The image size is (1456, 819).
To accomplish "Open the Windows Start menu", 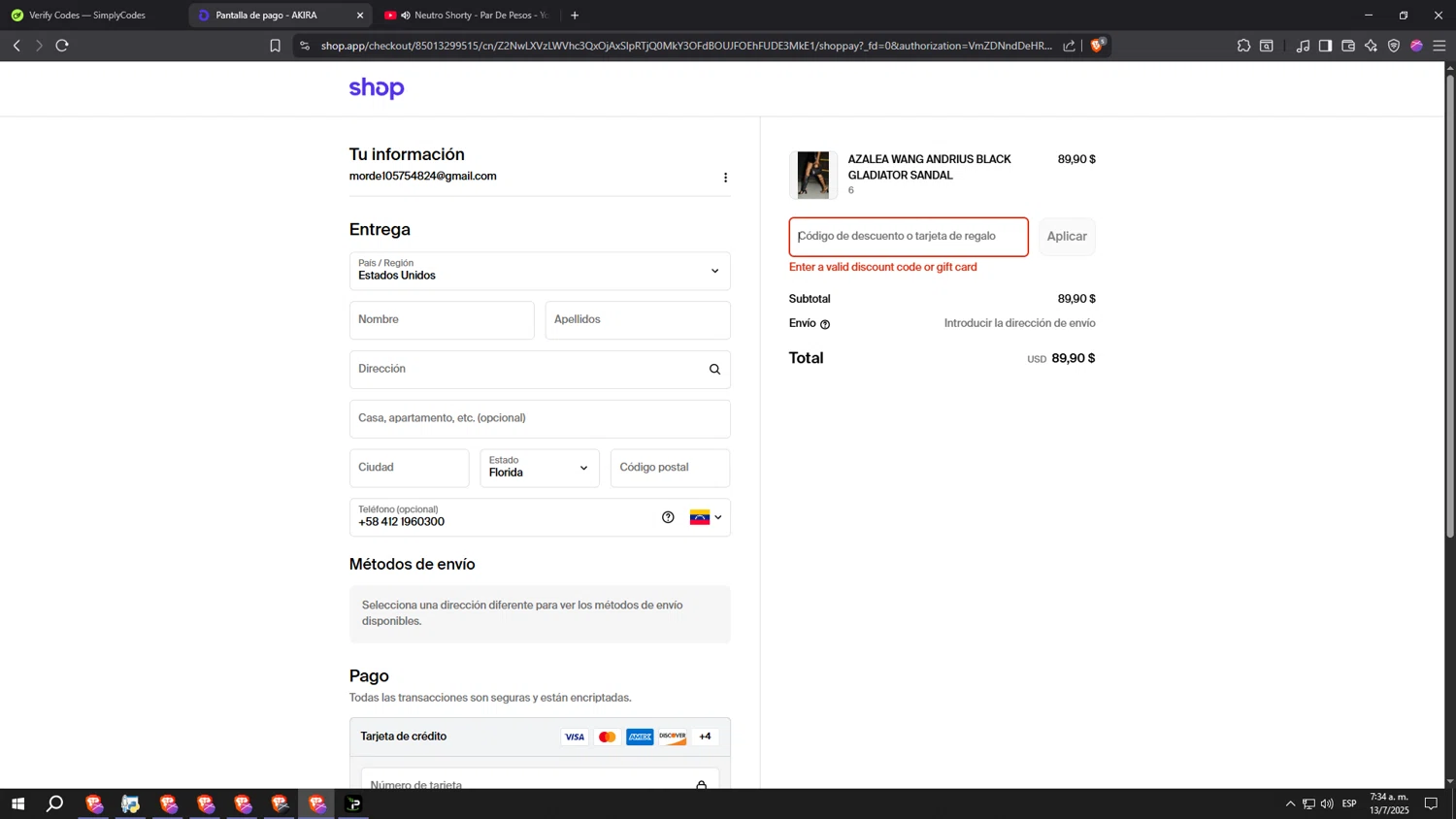I will 17,803.
